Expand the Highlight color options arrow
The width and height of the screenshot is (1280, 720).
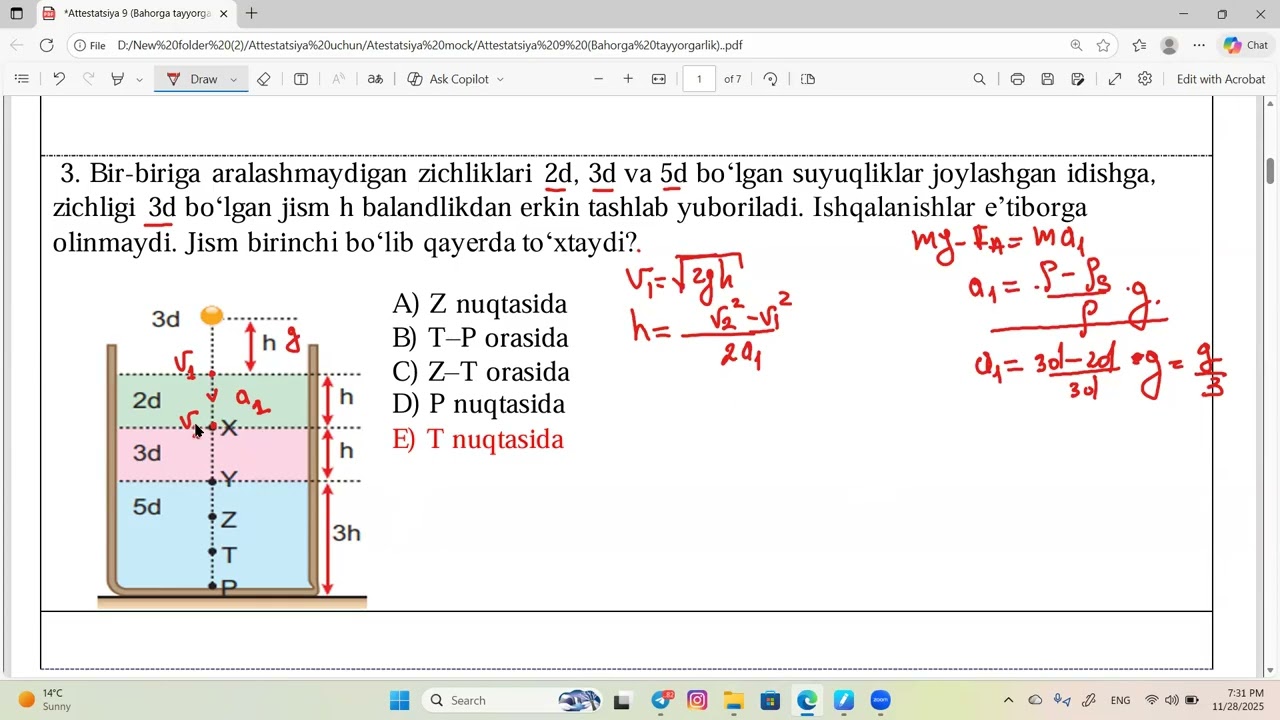point(139,79)
